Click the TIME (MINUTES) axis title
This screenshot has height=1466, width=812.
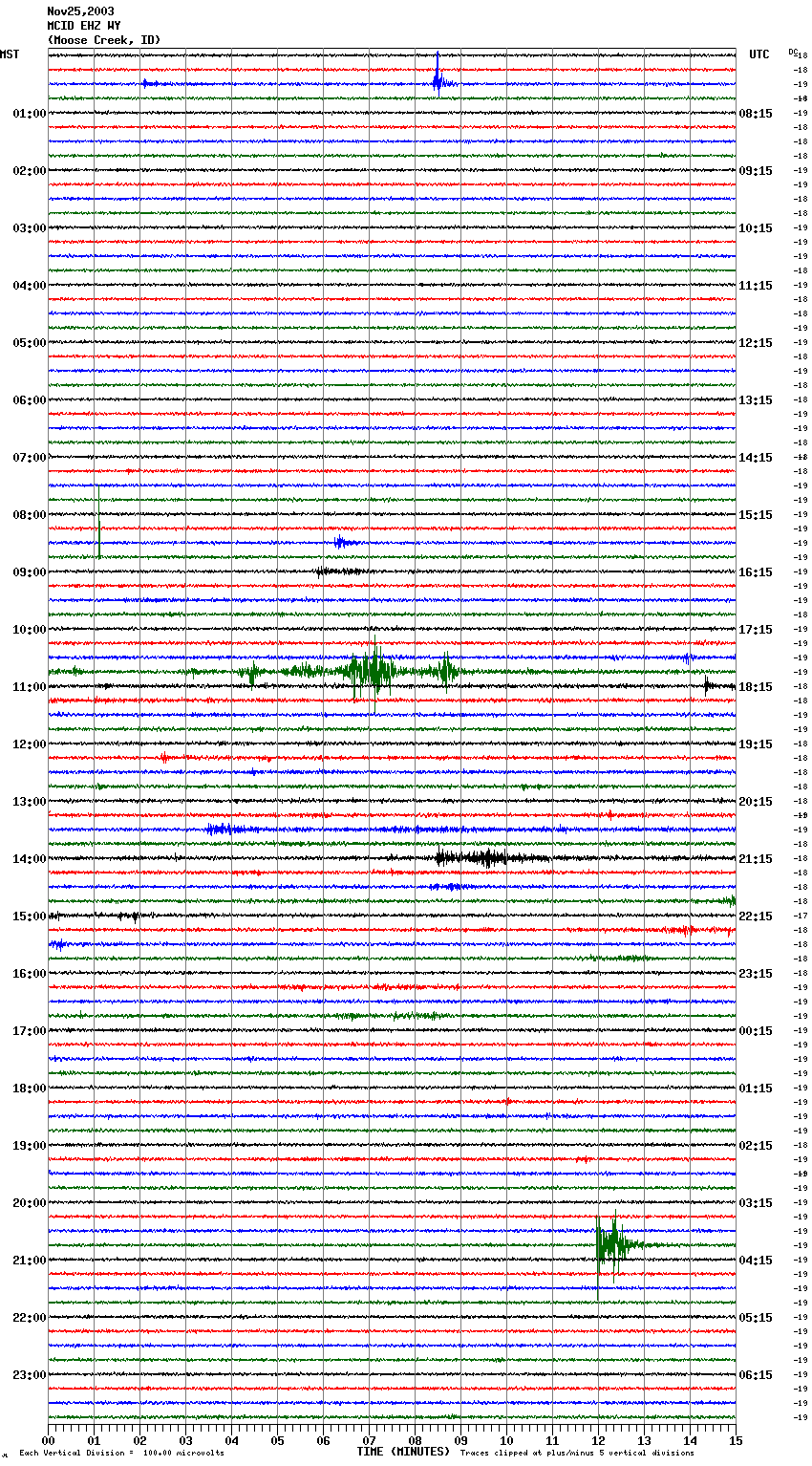coord(403,1452)
